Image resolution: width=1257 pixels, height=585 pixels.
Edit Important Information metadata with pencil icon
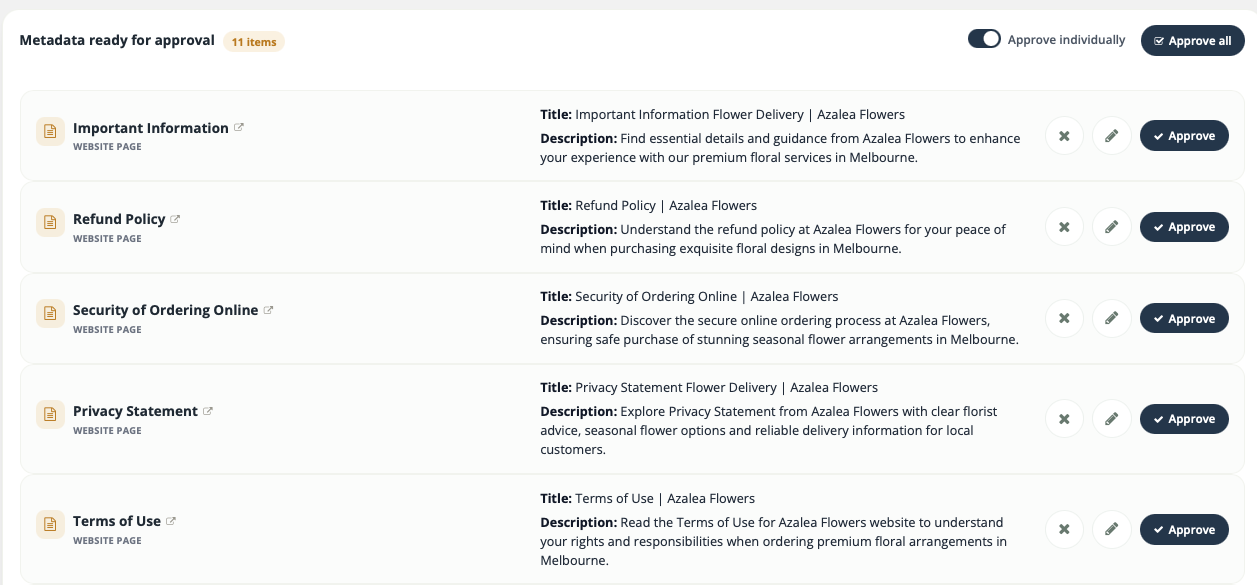(1111, 136)
